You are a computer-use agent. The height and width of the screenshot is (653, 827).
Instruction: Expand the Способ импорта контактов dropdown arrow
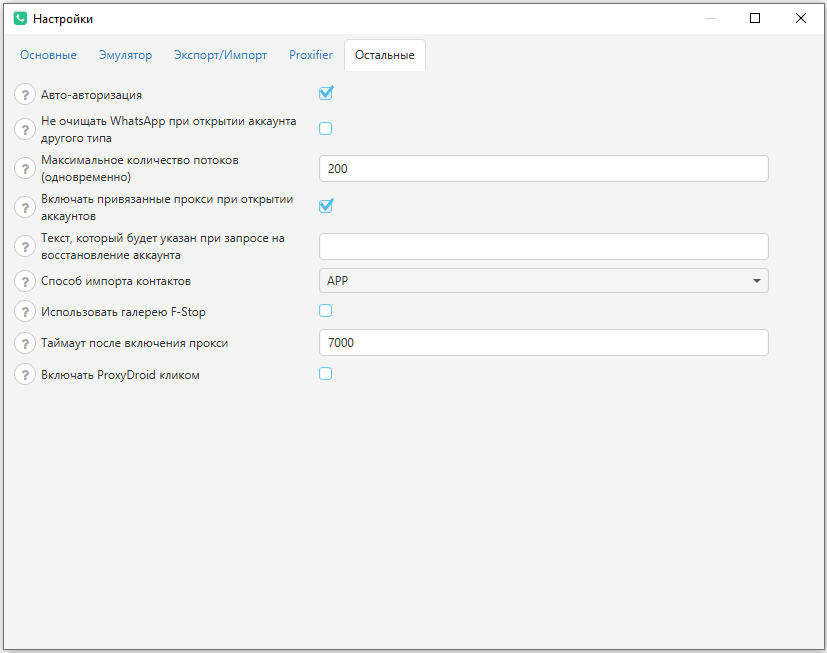756,281
